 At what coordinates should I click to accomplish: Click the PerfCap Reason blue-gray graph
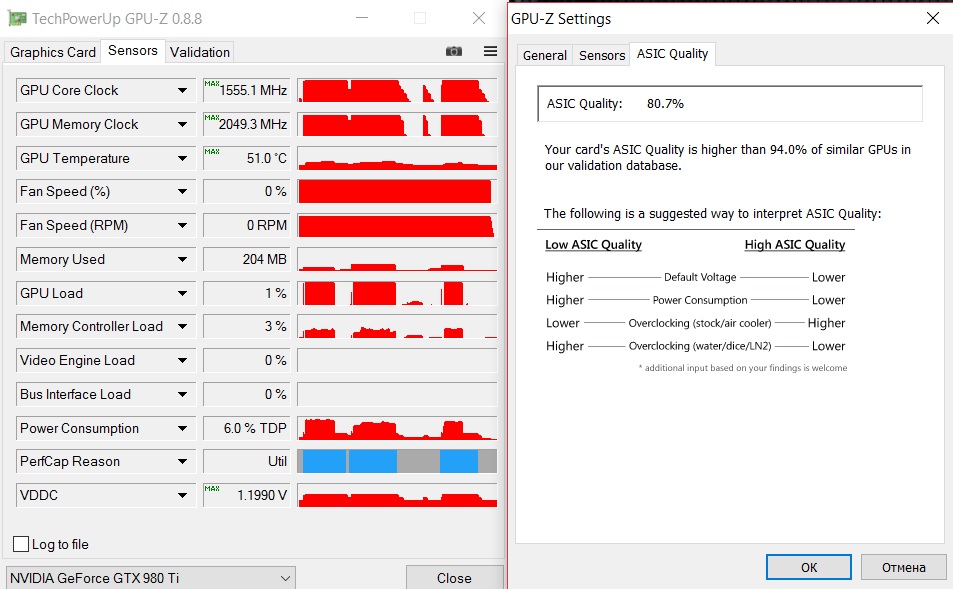pos(397,461)
